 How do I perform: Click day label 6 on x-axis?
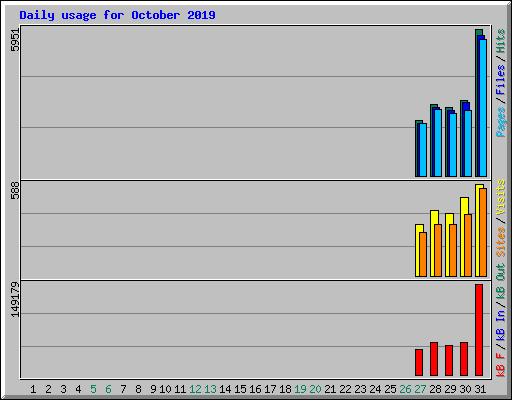click(x=108, y=389)
